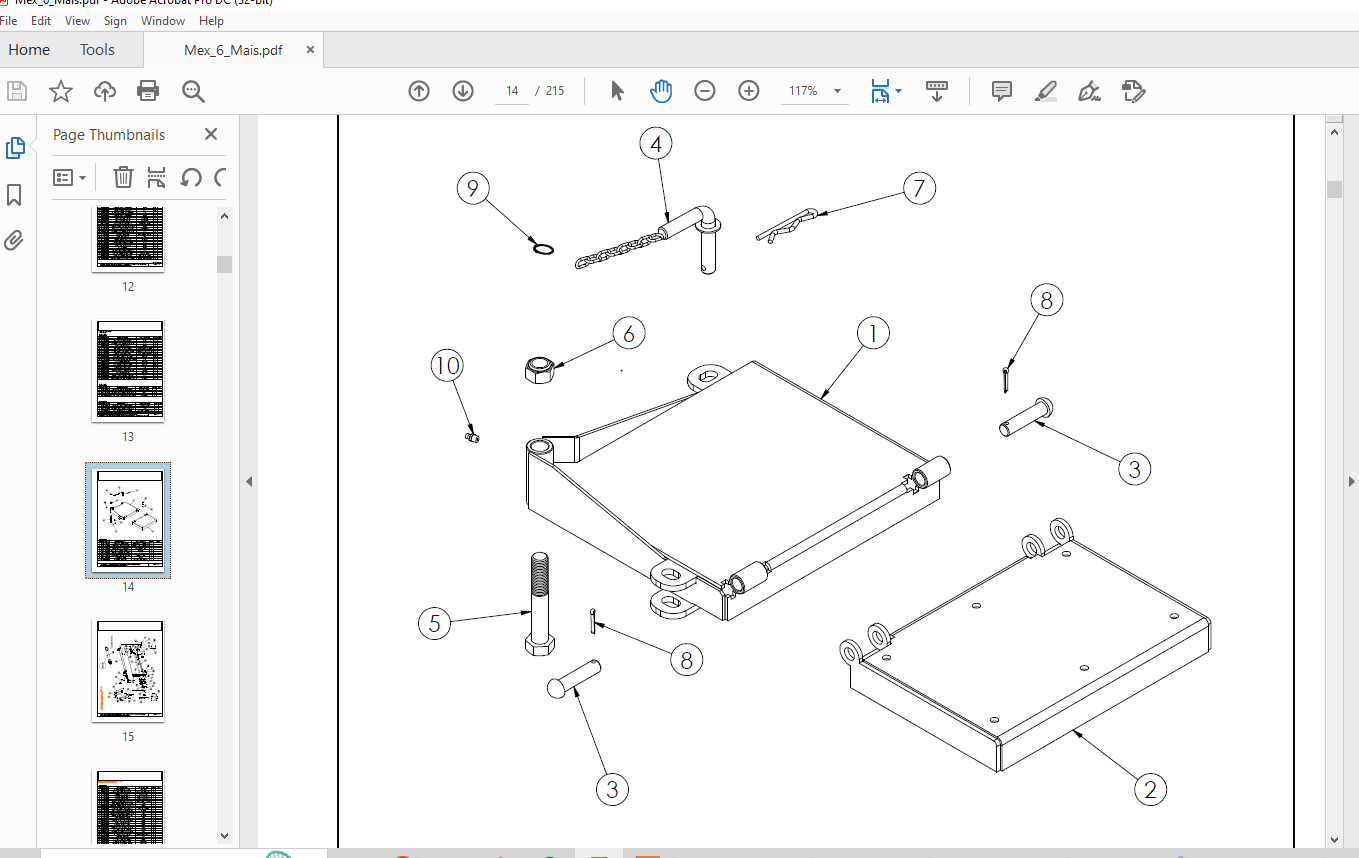Open thumbnails options dropdown menu
Screen dimensions: 1359x858
(x=69, y=178)
